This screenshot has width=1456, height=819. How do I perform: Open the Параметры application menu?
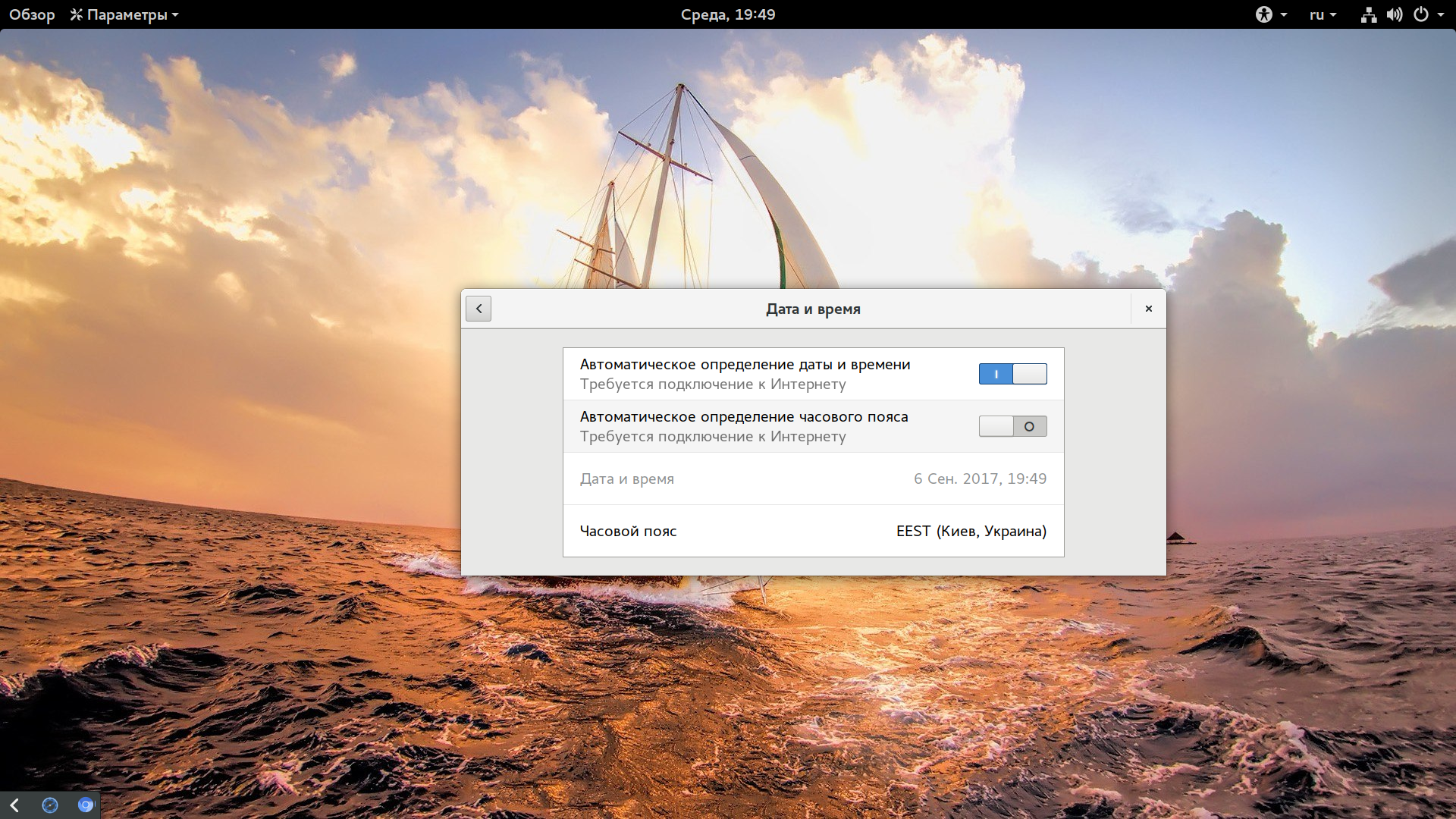(x=124, y=14)
